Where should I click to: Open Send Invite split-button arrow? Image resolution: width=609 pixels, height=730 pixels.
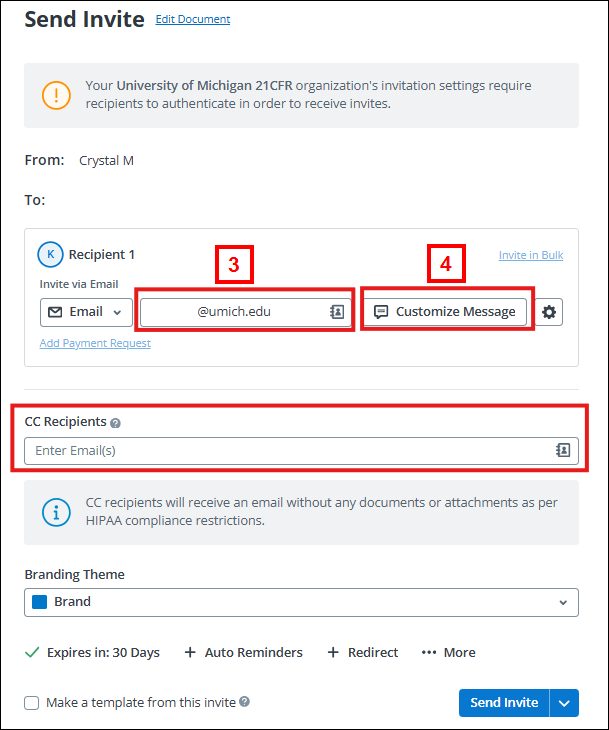point(564,703)
